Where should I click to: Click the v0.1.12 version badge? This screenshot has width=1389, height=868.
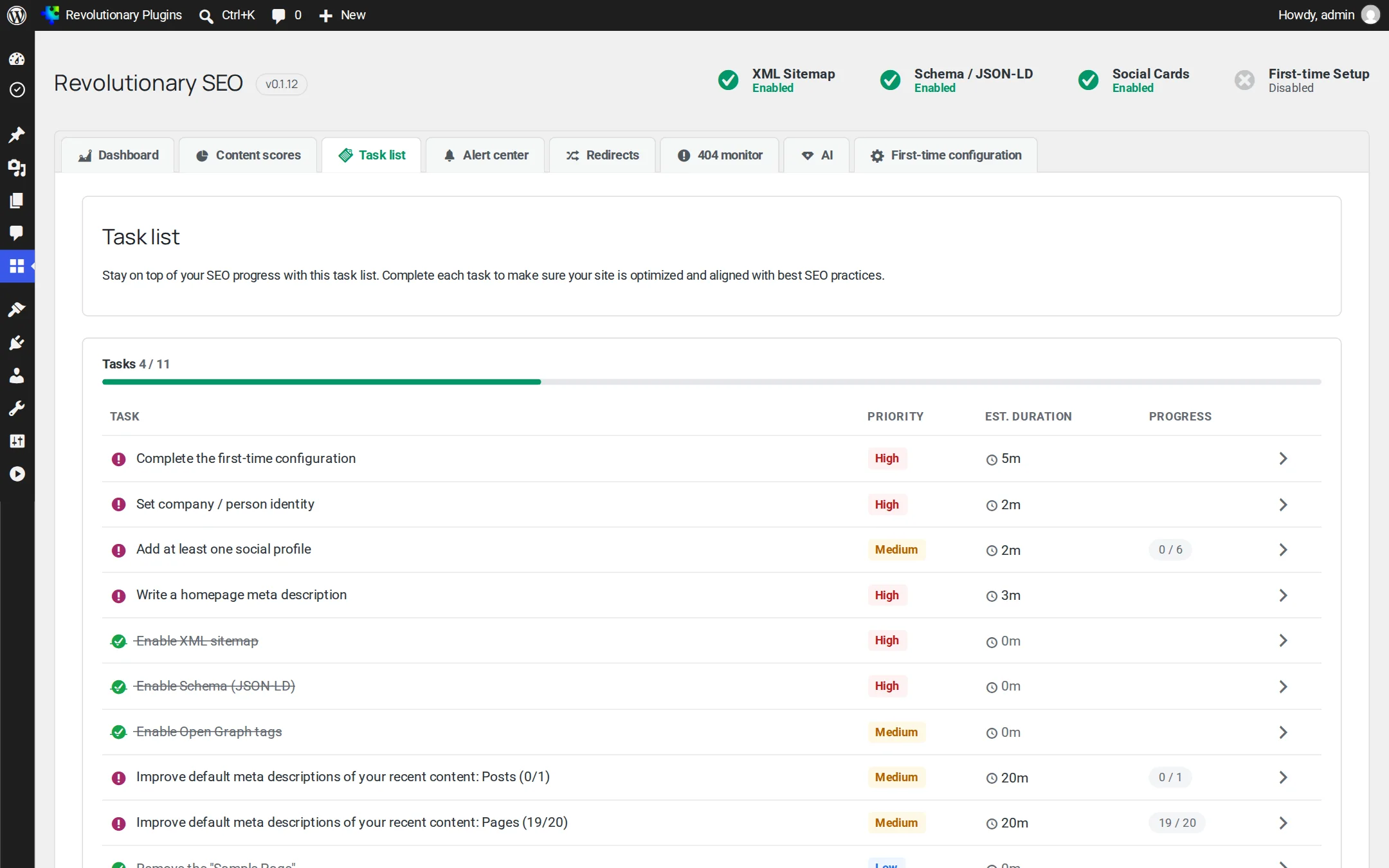(x=282, y=84)
